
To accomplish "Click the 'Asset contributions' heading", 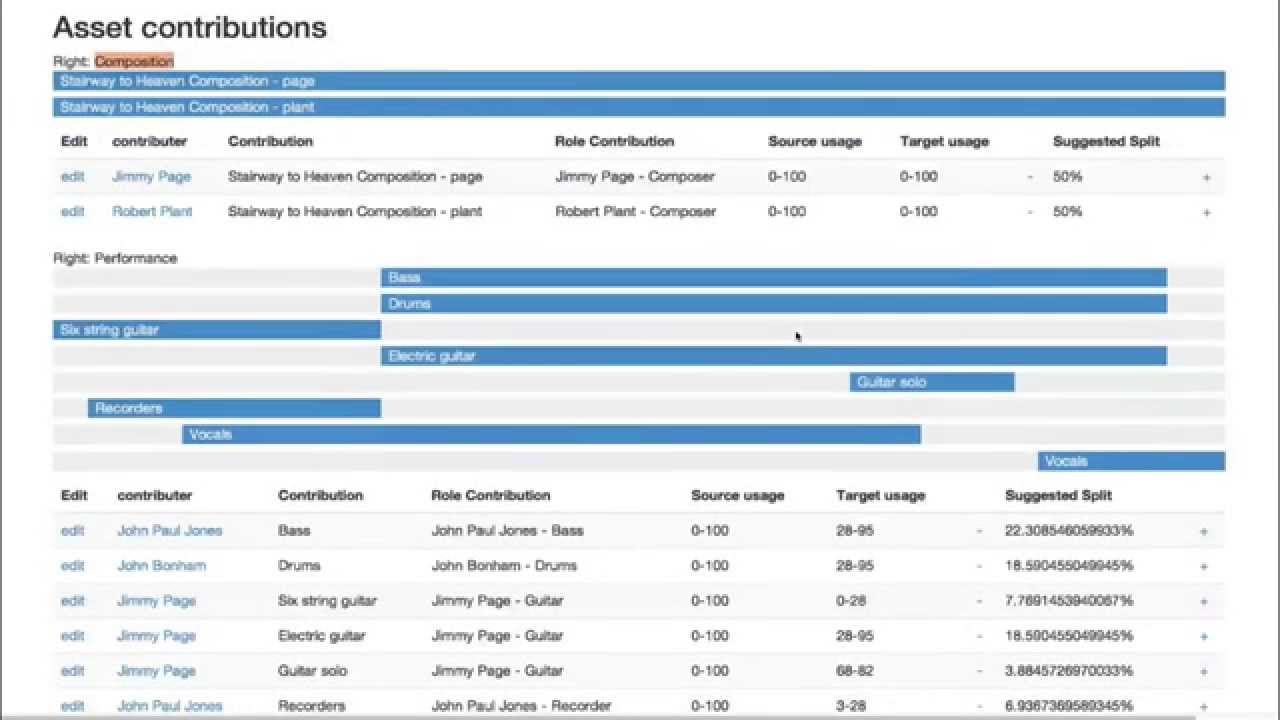I will click(x=190, y=27).
